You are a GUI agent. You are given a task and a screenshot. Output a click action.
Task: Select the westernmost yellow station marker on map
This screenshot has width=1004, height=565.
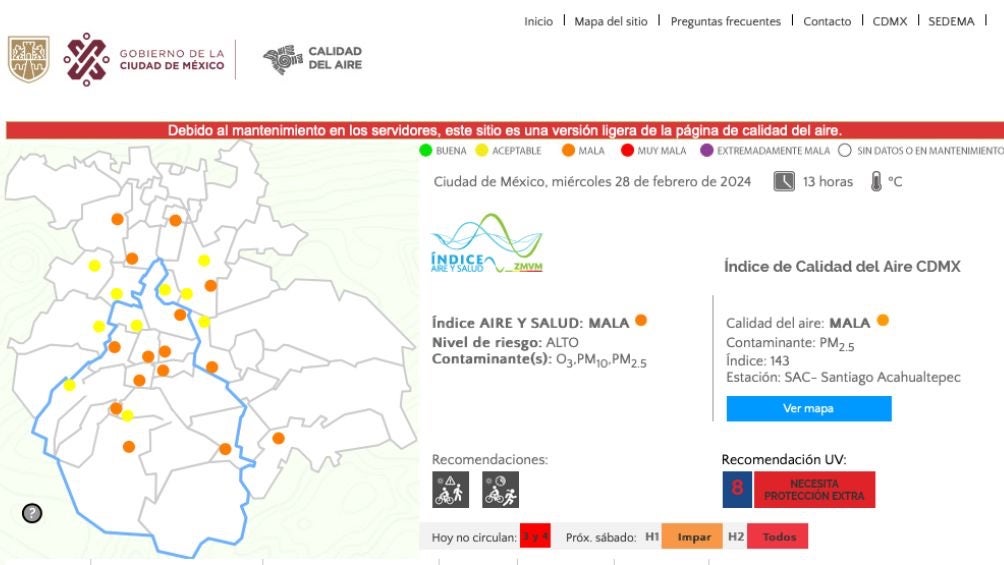70,385
